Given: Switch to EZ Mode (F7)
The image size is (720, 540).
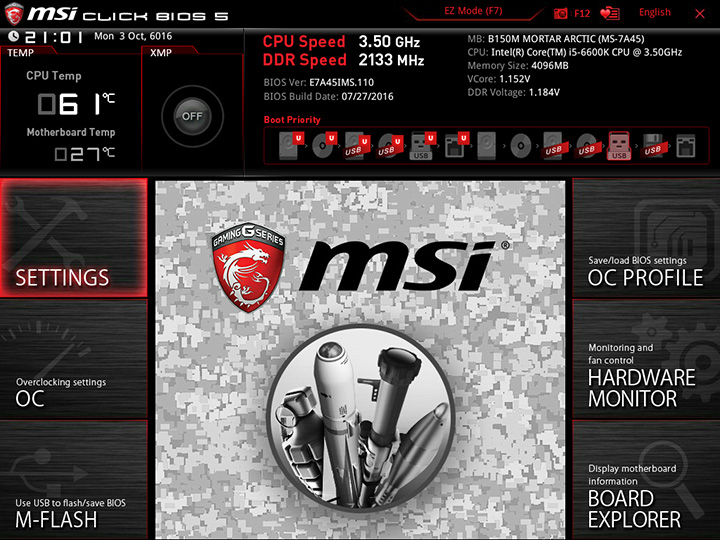Looking at the screenshot, I should [x=473, y=11].
